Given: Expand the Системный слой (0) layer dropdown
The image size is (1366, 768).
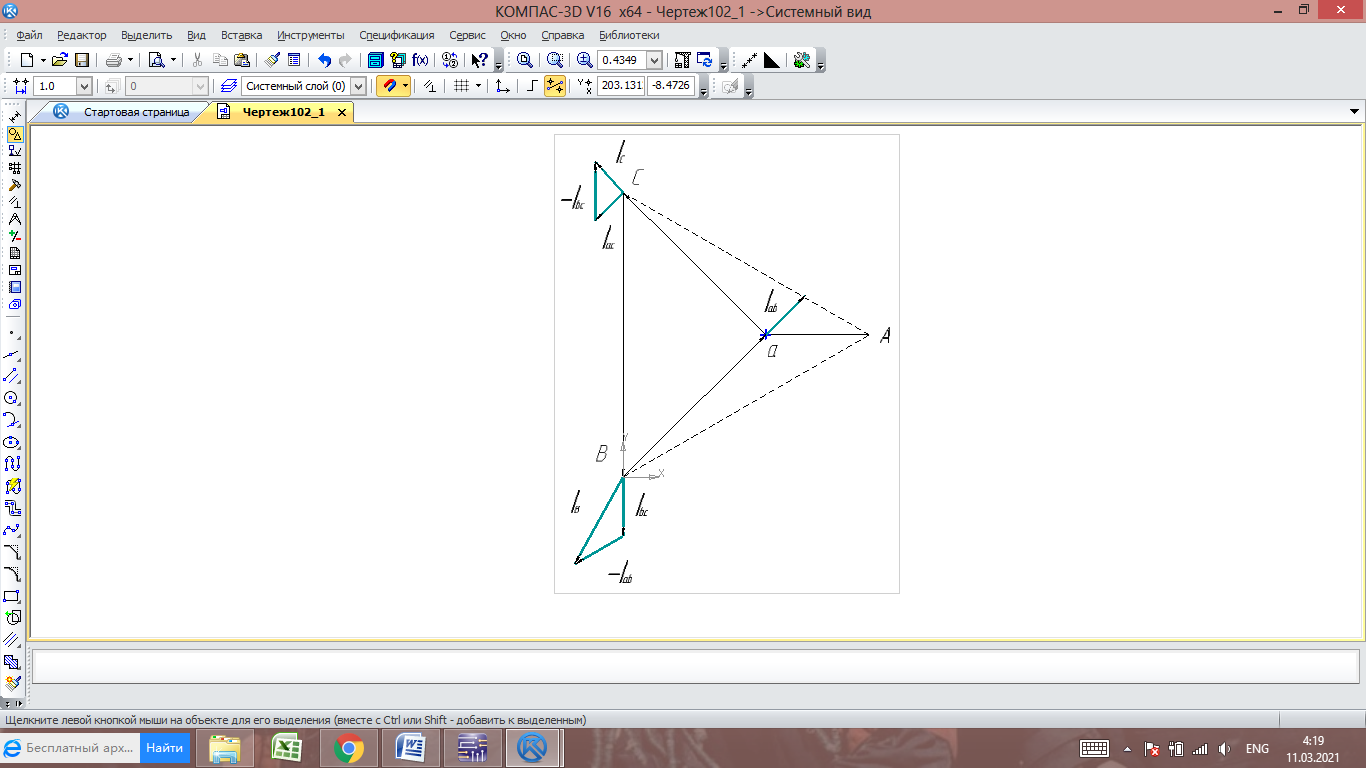Looking at the screenshot, I should click(358, 86).
